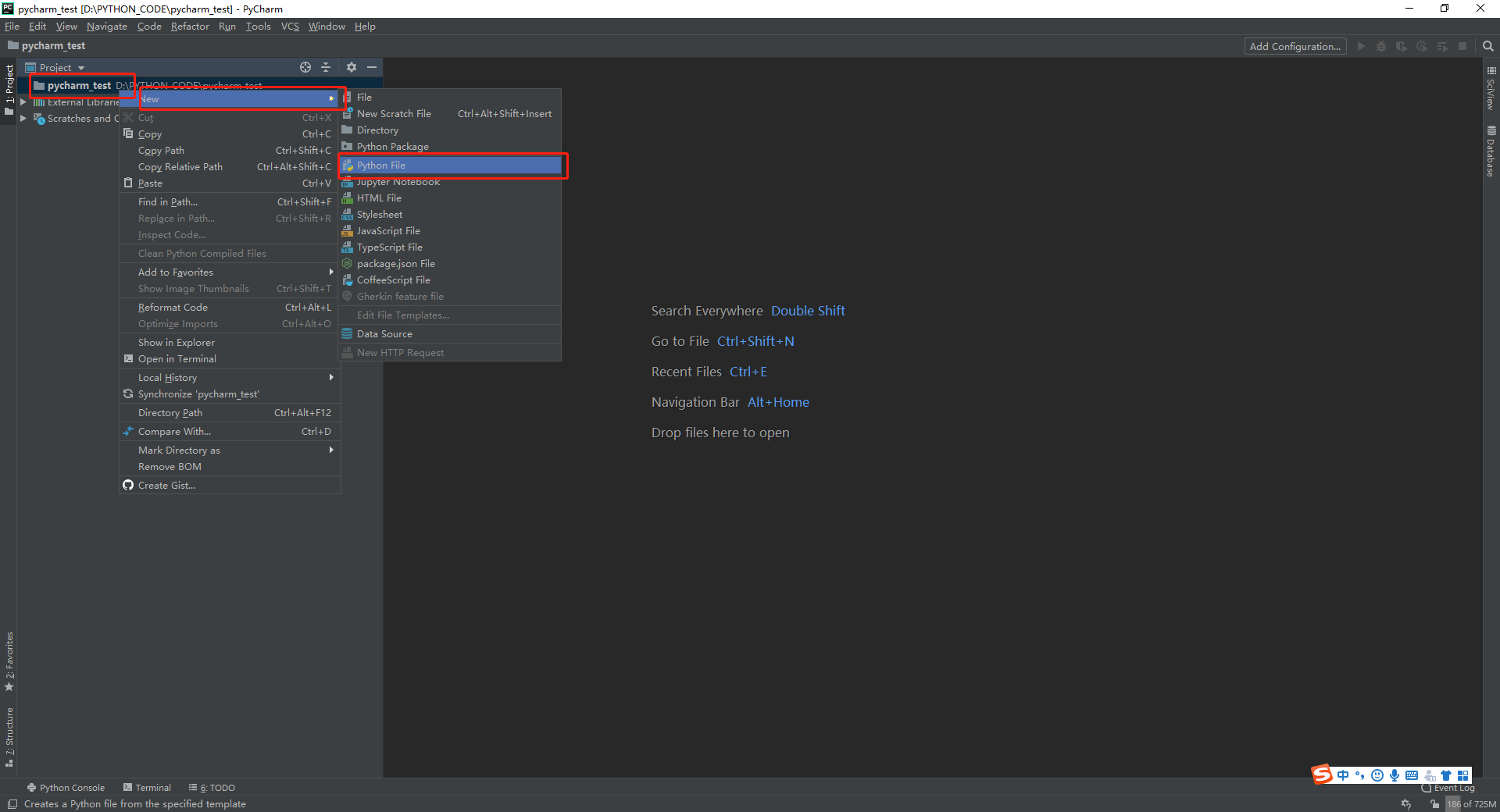Screen dimensions: 1500x812
Task: Click the Debug bug icon in toolbar
Action: [1381, 46]
